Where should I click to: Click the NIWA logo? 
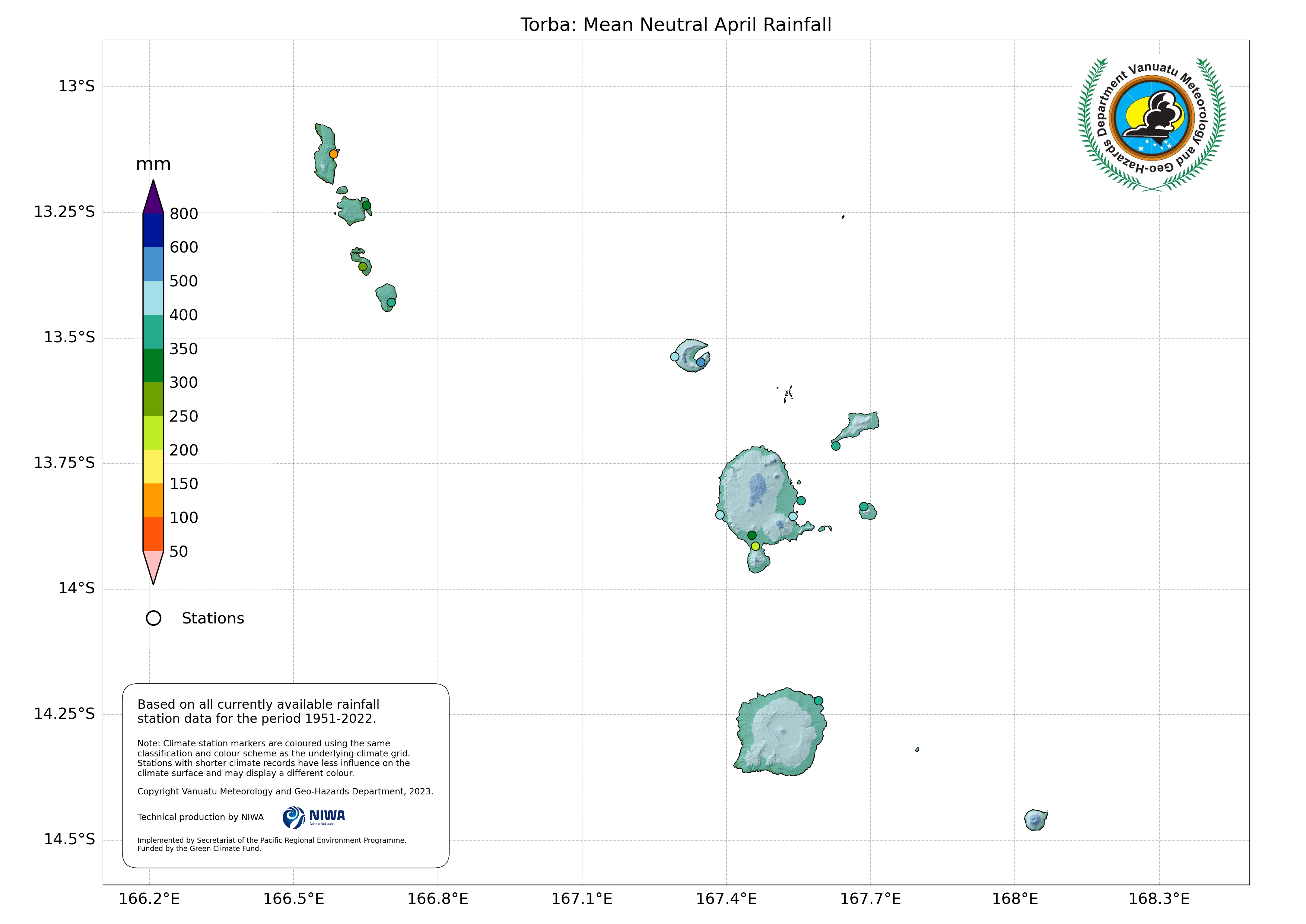click(314, 817)
